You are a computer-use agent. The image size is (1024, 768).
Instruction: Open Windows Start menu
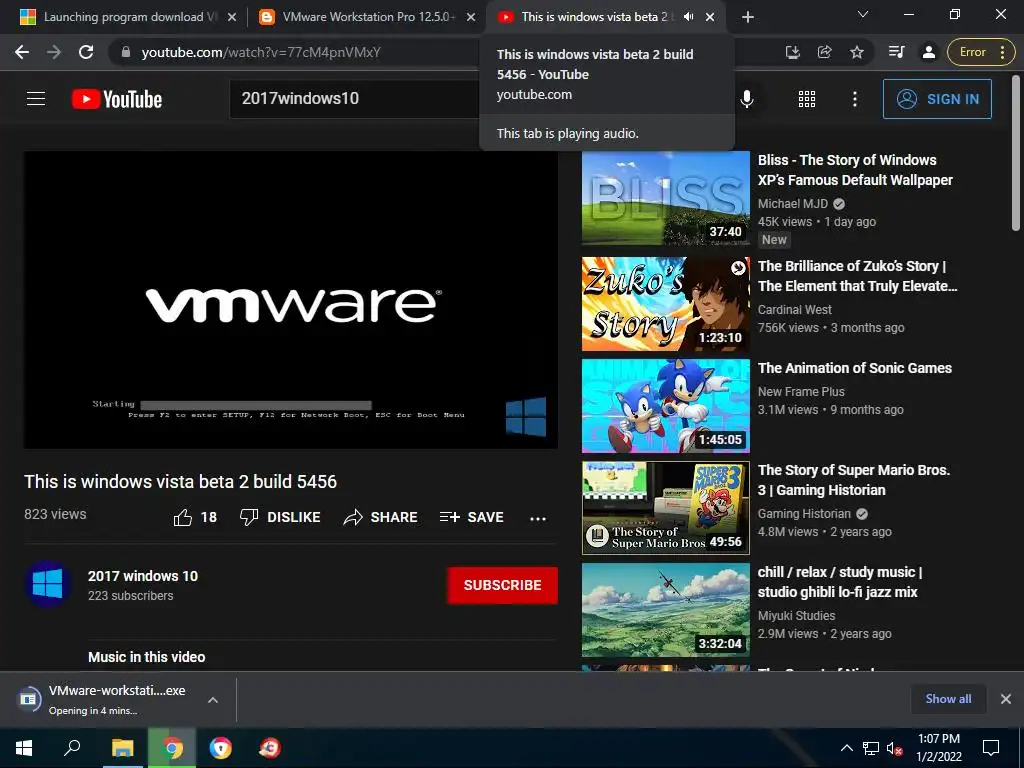point(24,748)
